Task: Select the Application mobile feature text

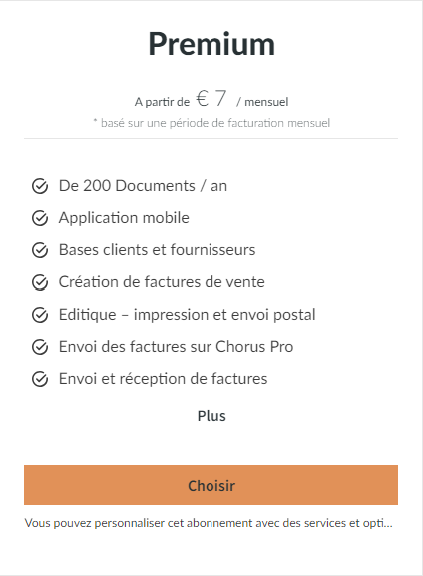Action: [124, 218]
